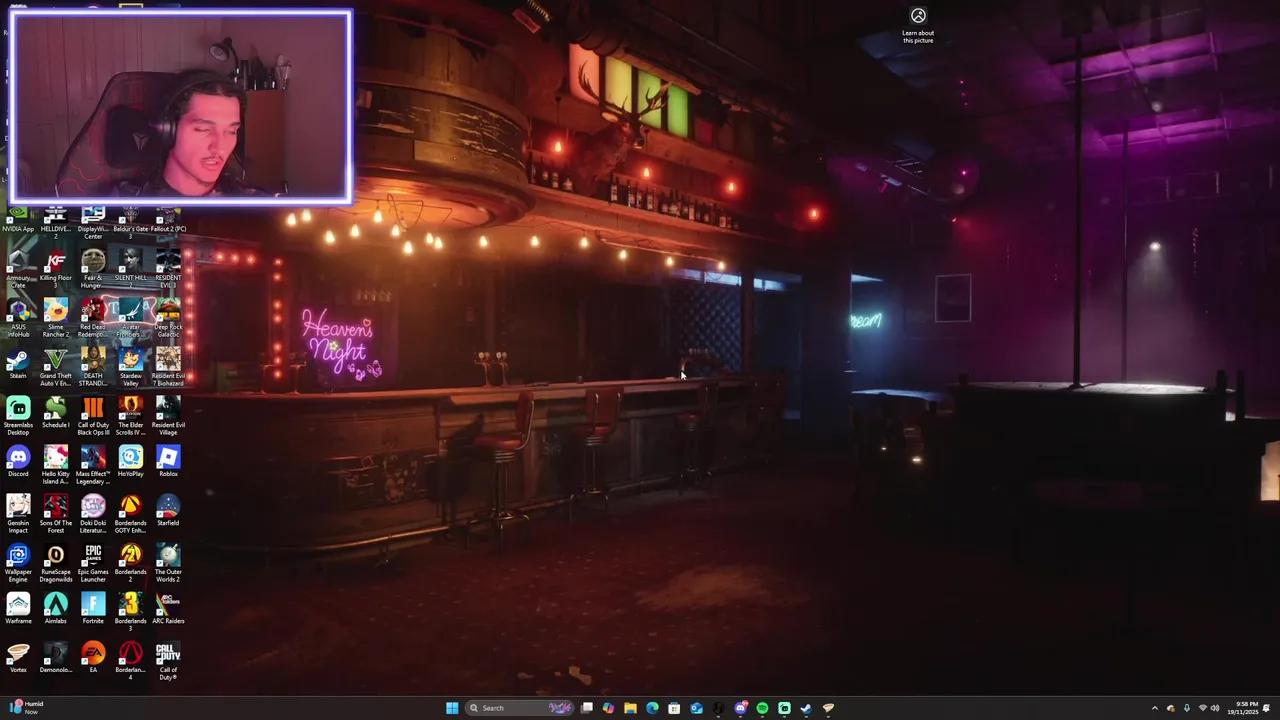
Task: Click the taskbar Search box
Action: [520, 708]
